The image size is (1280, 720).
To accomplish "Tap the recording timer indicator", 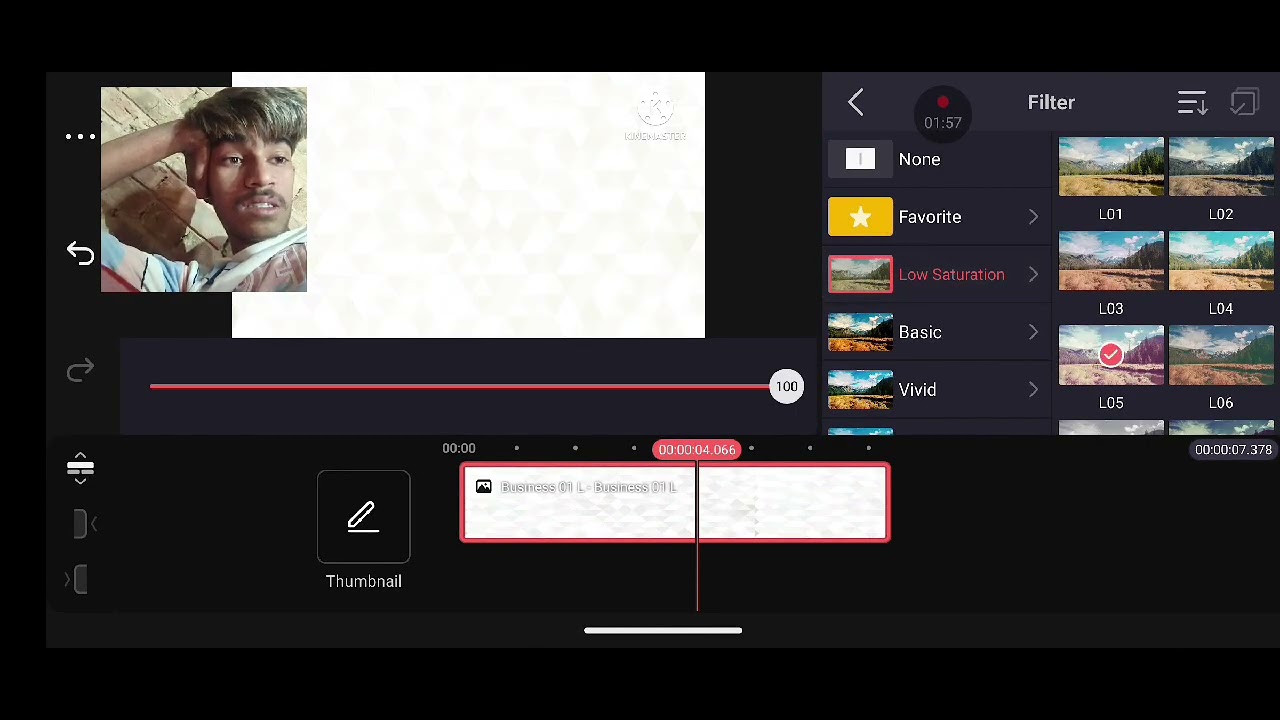I will click(943, 113).
